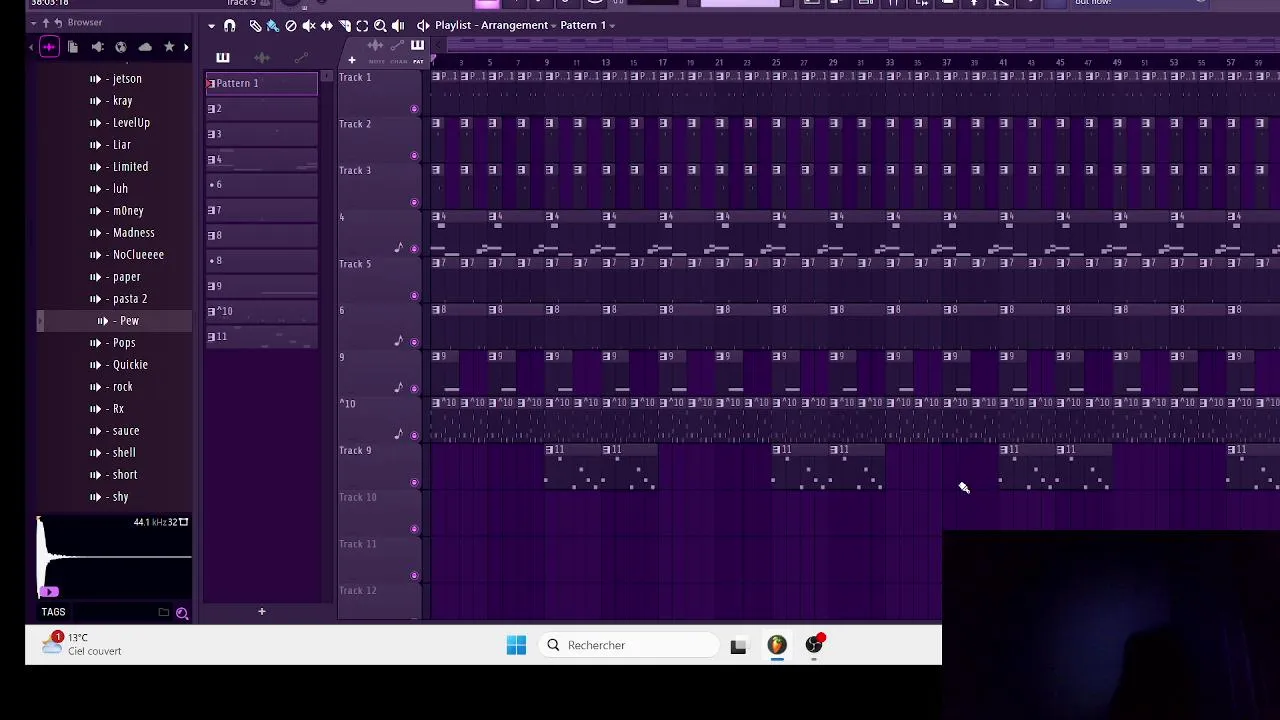Select the Slip tool

click(326, 25)
